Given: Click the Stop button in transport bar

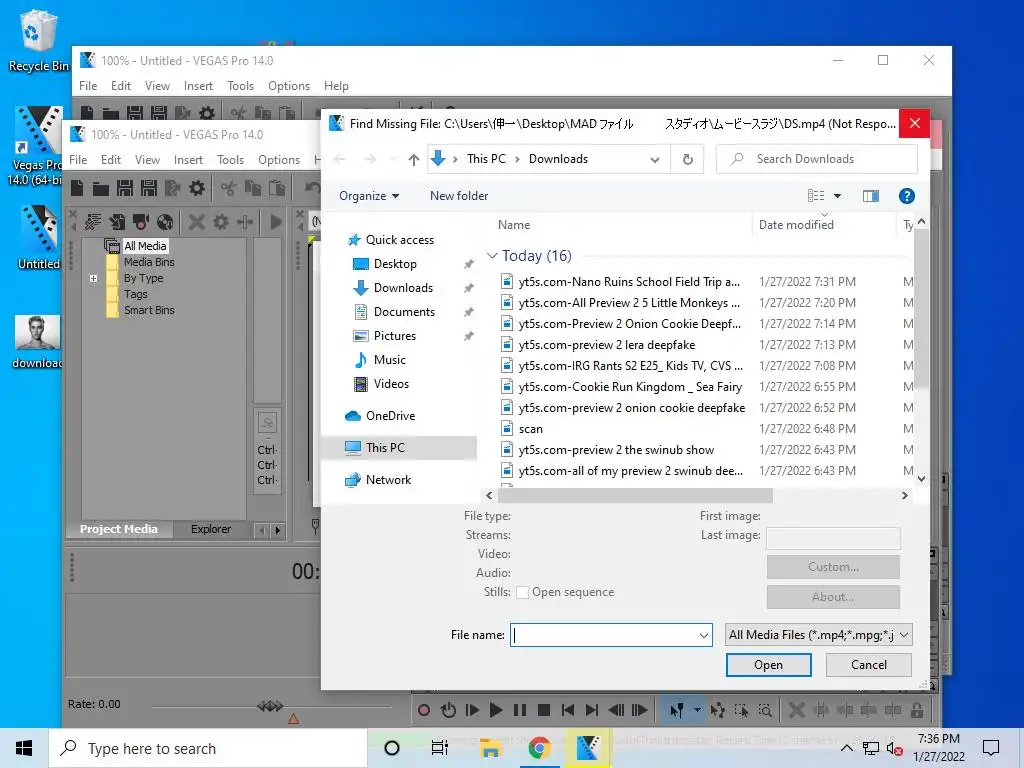Looking at the screenshot, I should pos(543,710).
